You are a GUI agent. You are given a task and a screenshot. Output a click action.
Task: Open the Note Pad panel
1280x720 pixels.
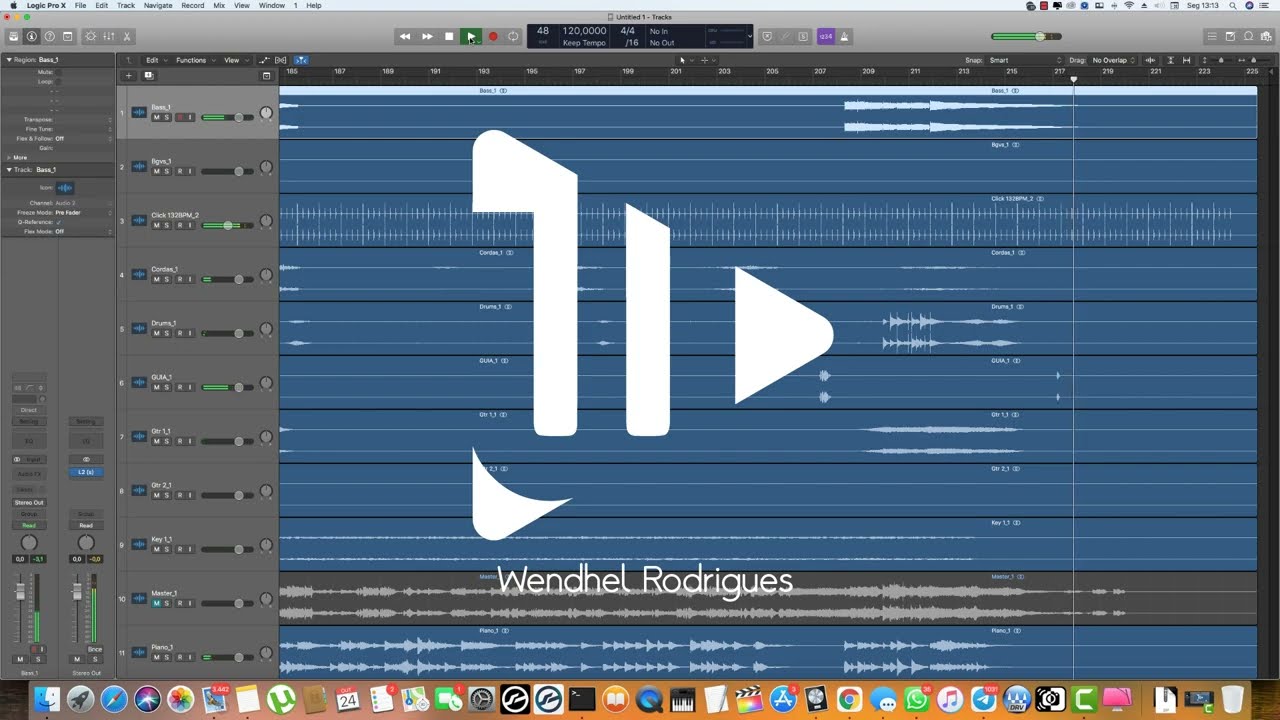[1230, 37]
